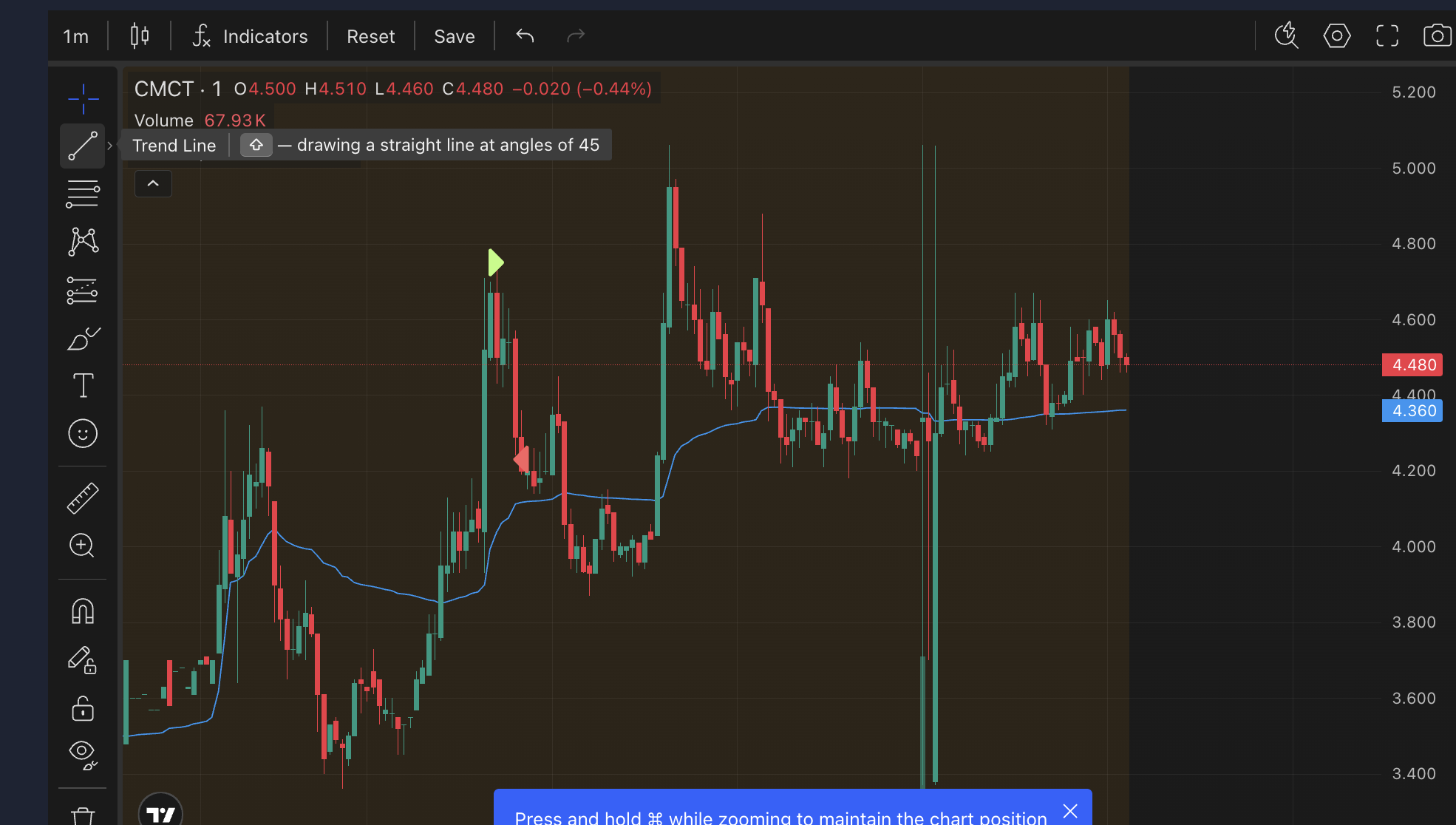This screenshot has width=1456, height=825.
Task: Collapse the indicator legend chevron
Action: click(153, 183)
